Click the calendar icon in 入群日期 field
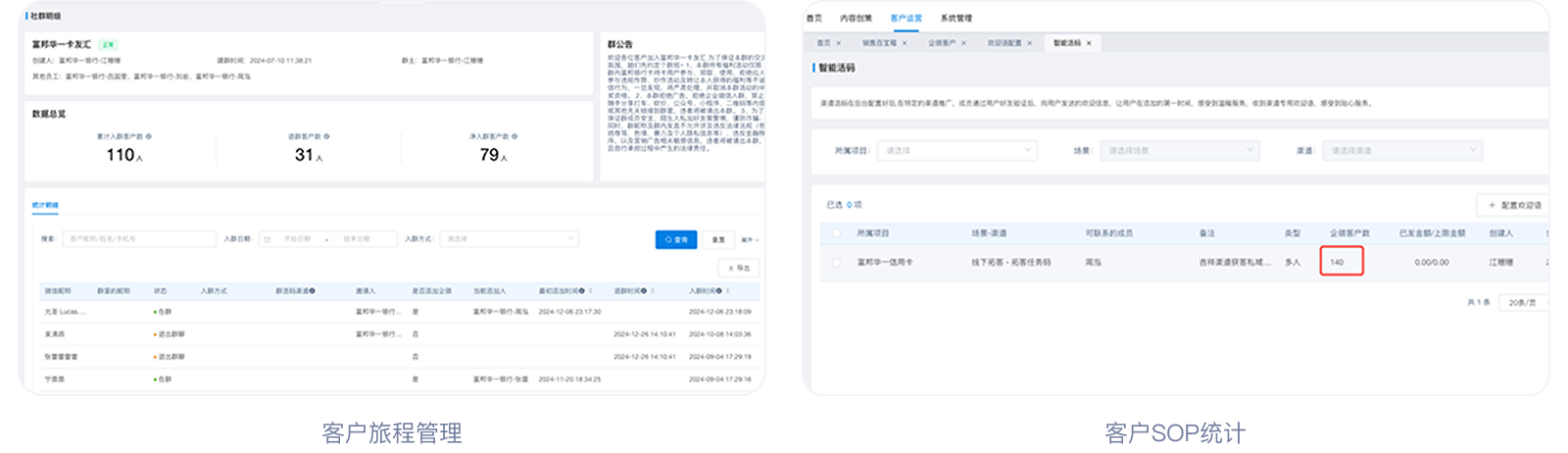The width and height of the screenshot is (1568, 453). click(268, 239)
